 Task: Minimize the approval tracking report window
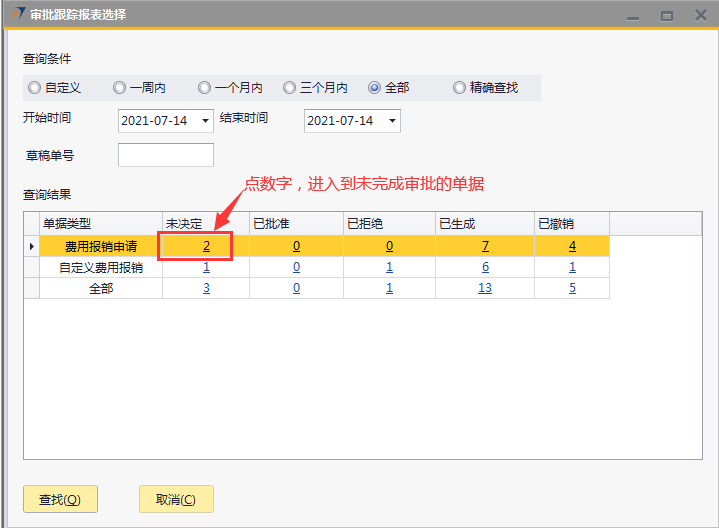[632, 15]
